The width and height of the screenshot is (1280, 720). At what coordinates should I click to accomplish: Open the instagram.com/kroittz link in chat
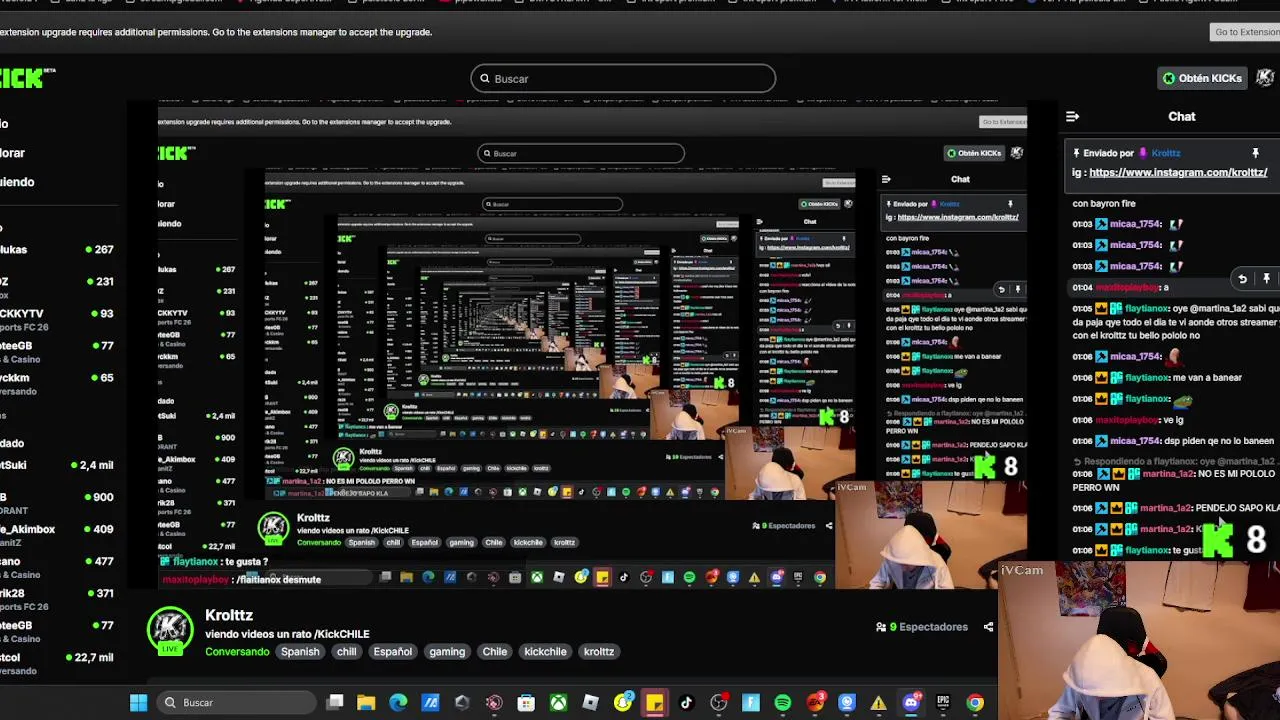[1178, 172]
